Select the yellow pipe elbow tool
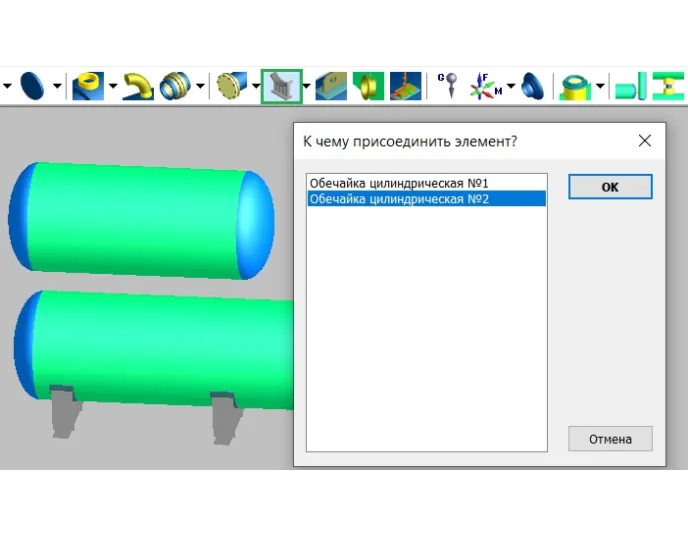This screenshot has height=537, width=688. click(x=138, y=86)
